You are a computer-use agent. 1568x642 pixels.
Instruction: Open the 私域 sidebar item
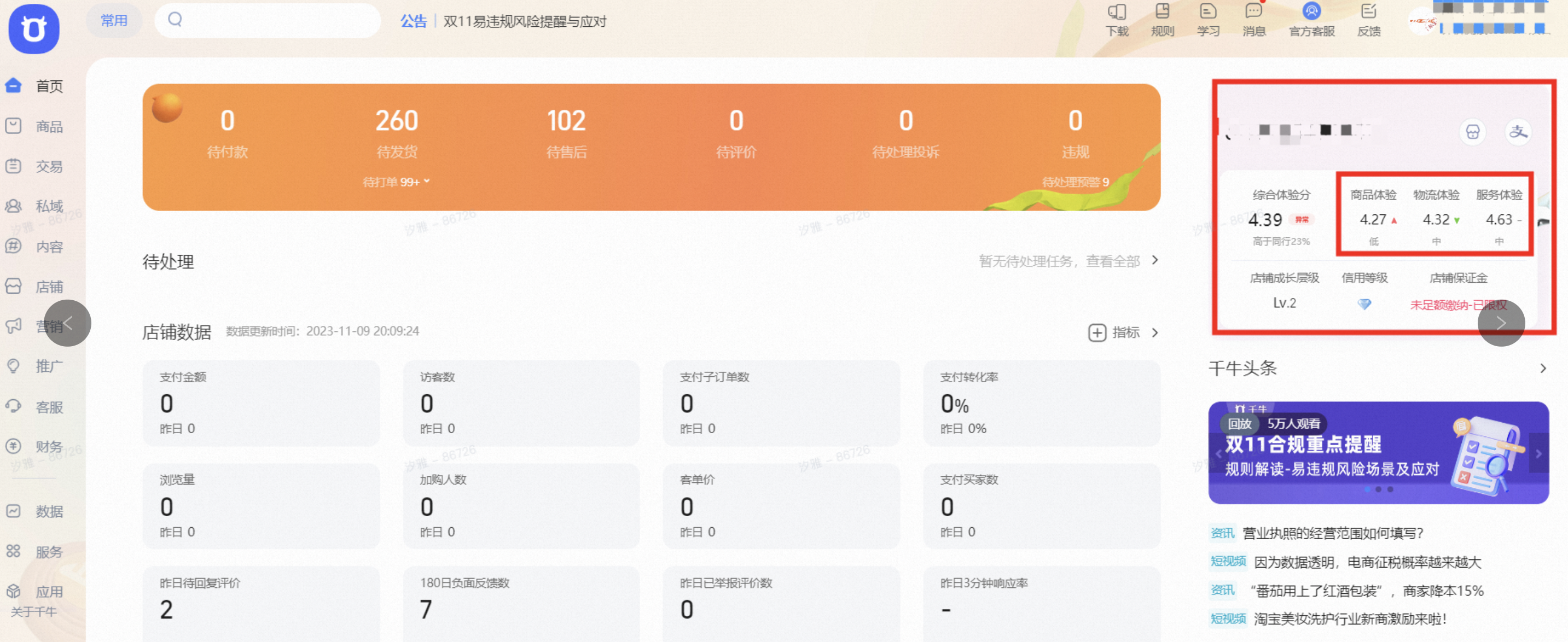click(34, 206)
